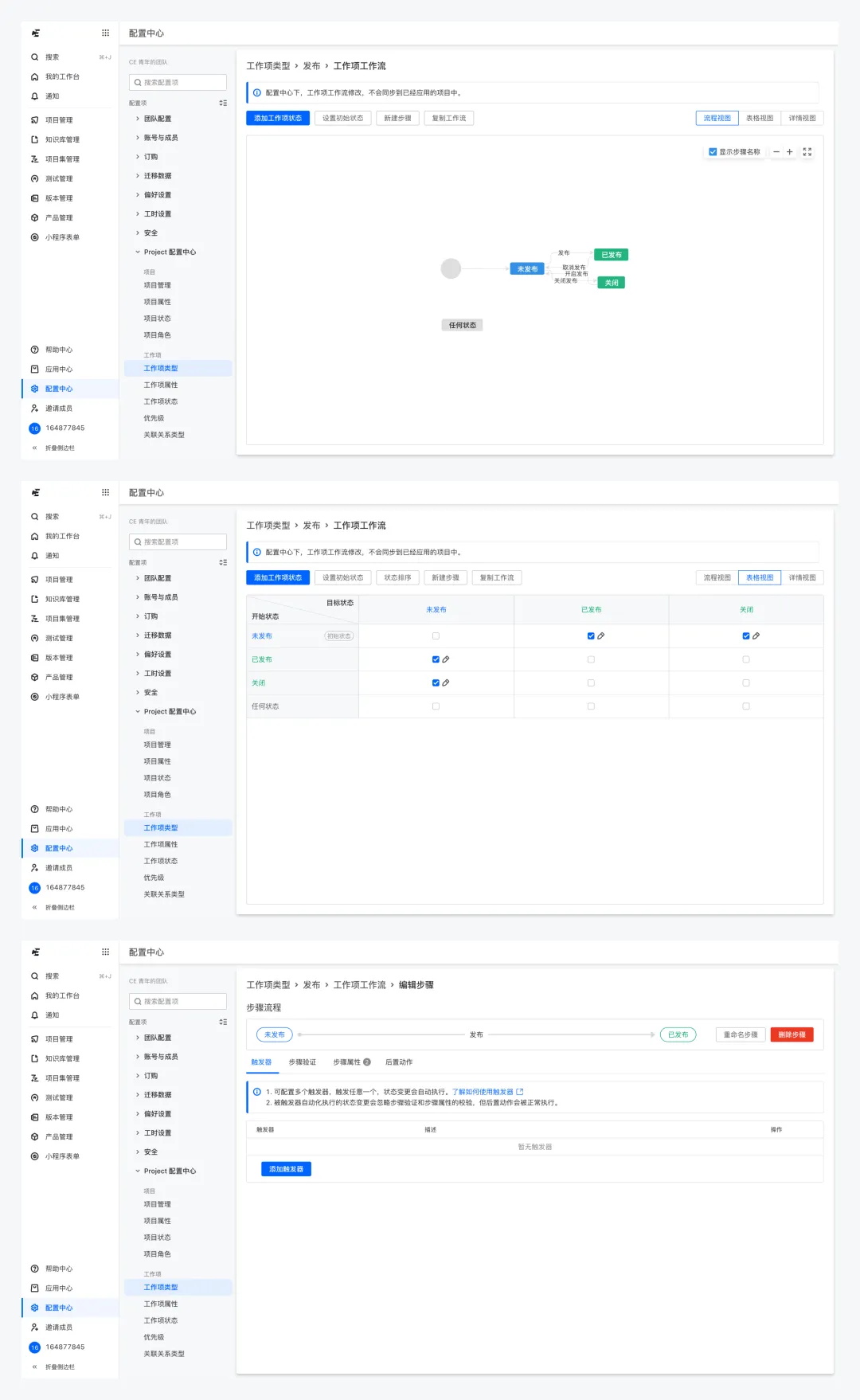
Task: Click edit pencil for 未发布 to 关闭 transition
Action: [756, 636]
